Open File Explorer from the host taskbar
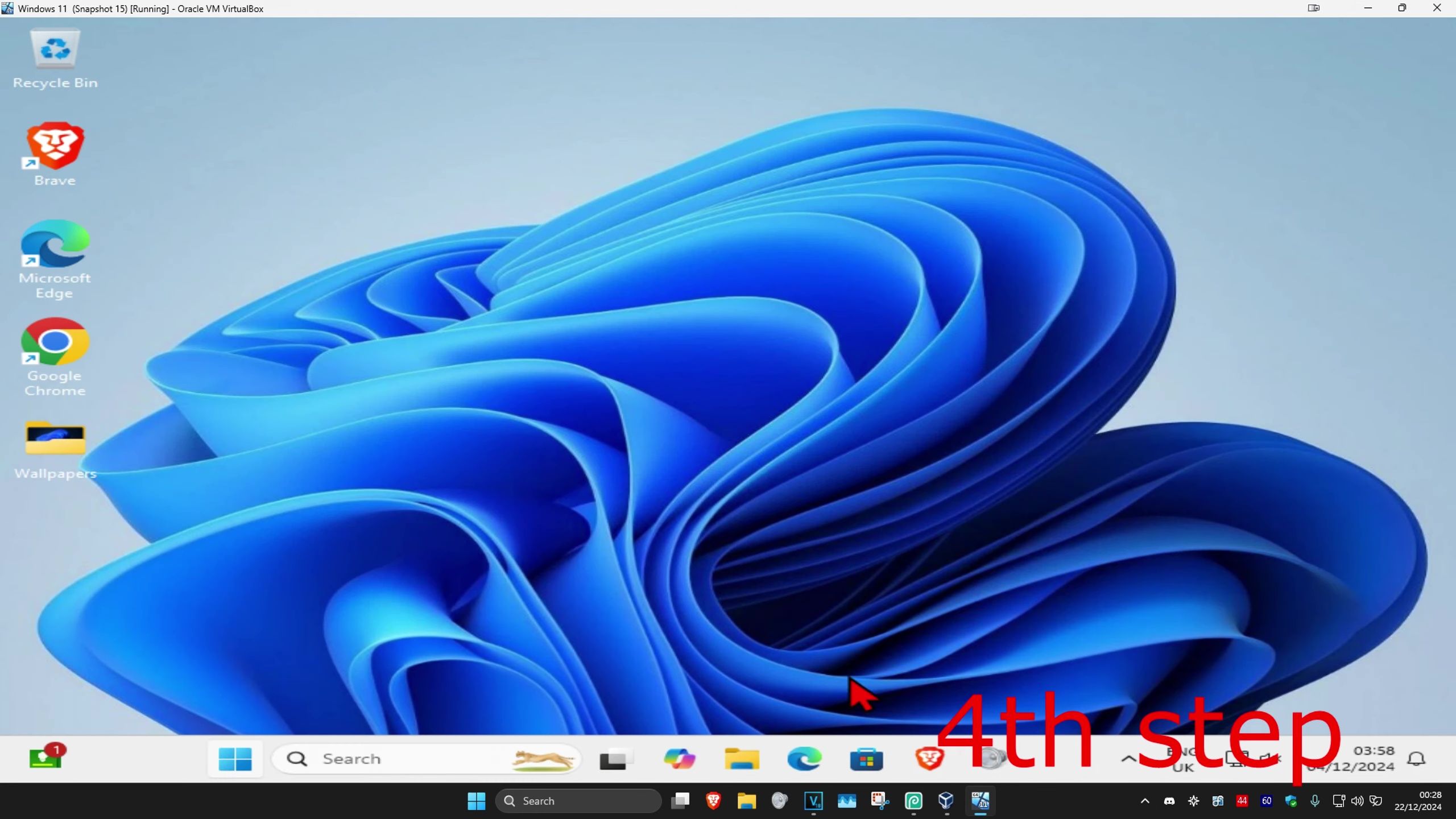 746,801
